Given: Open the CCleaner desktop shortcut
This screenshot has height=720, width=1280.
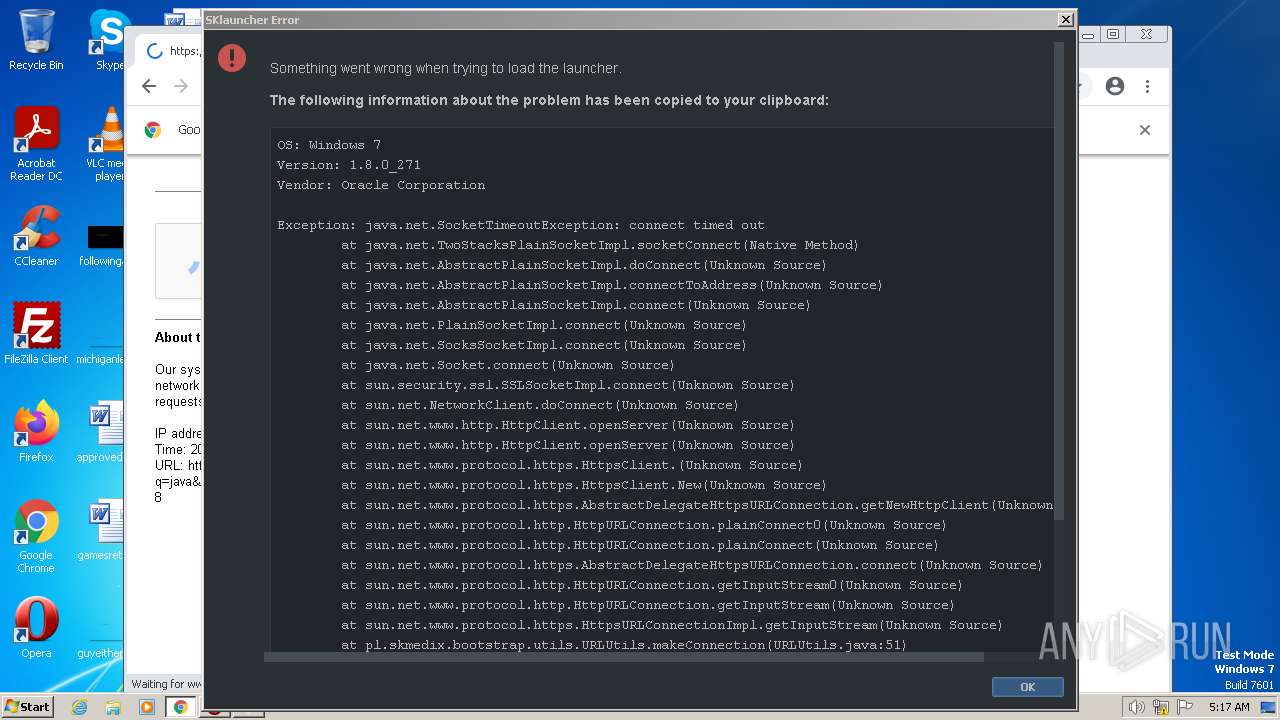Looking at the screenshot, I should (36, 236).
